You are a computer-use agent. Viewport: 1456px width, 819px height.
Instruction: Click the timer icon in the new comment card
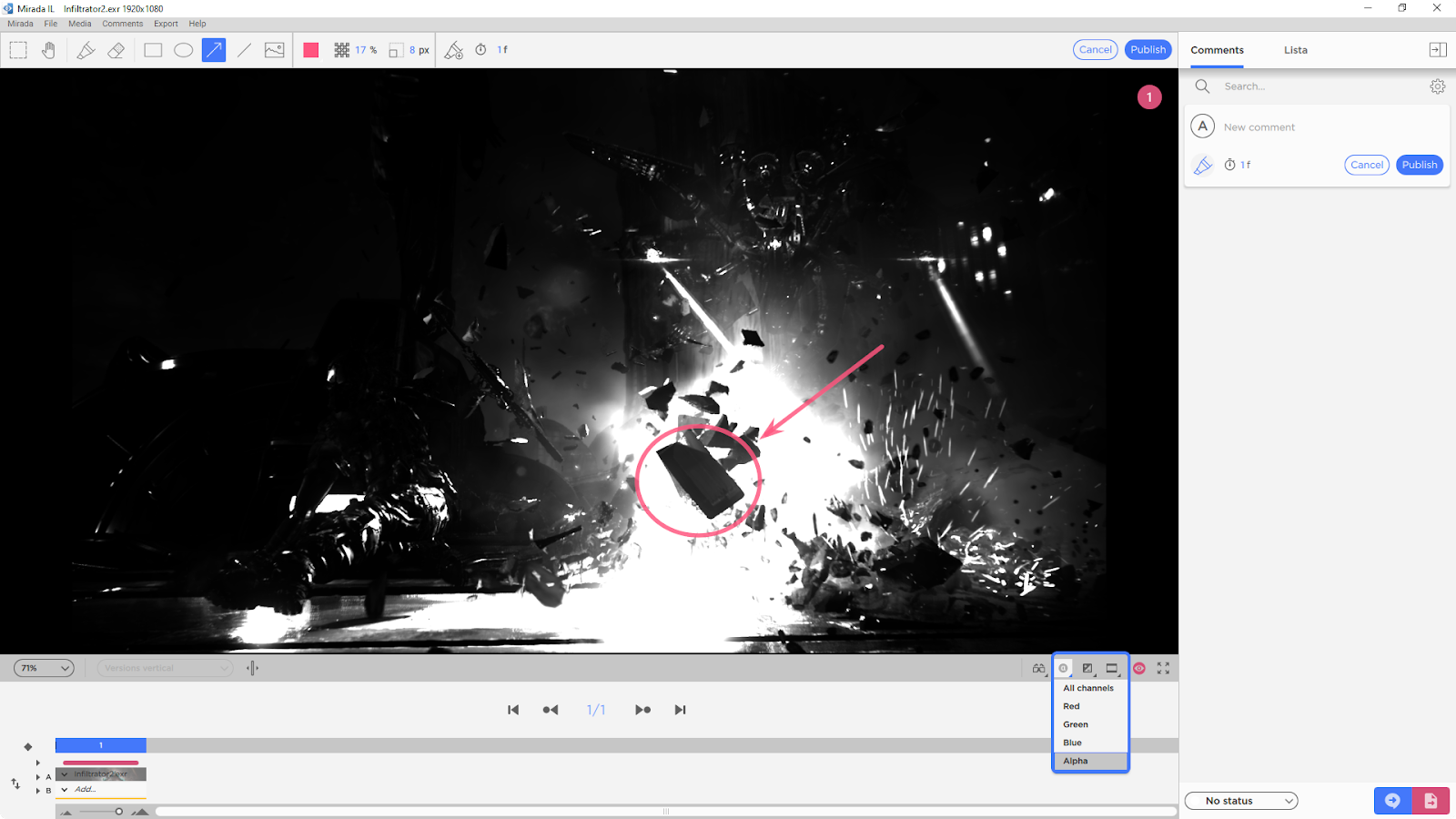pyautogui.click(x=1229, y=165)
